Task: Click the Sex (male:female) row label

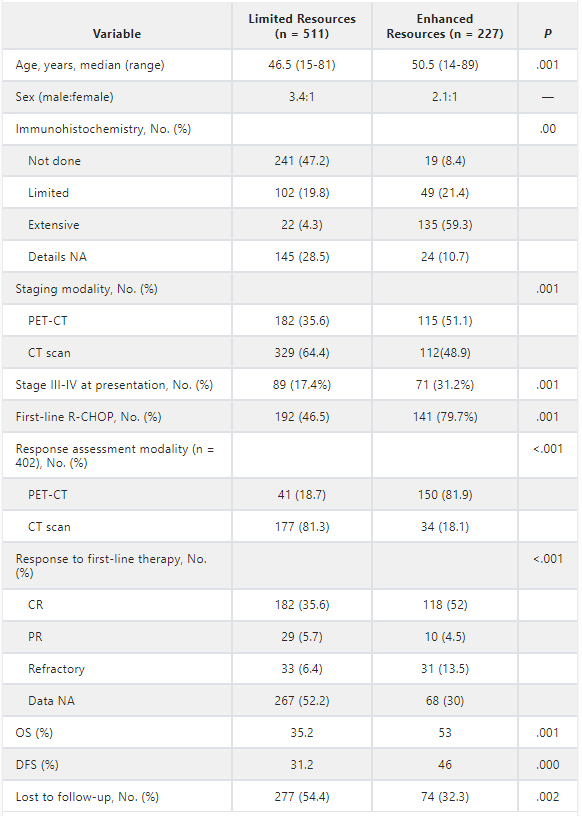Action: click(65, 97)
